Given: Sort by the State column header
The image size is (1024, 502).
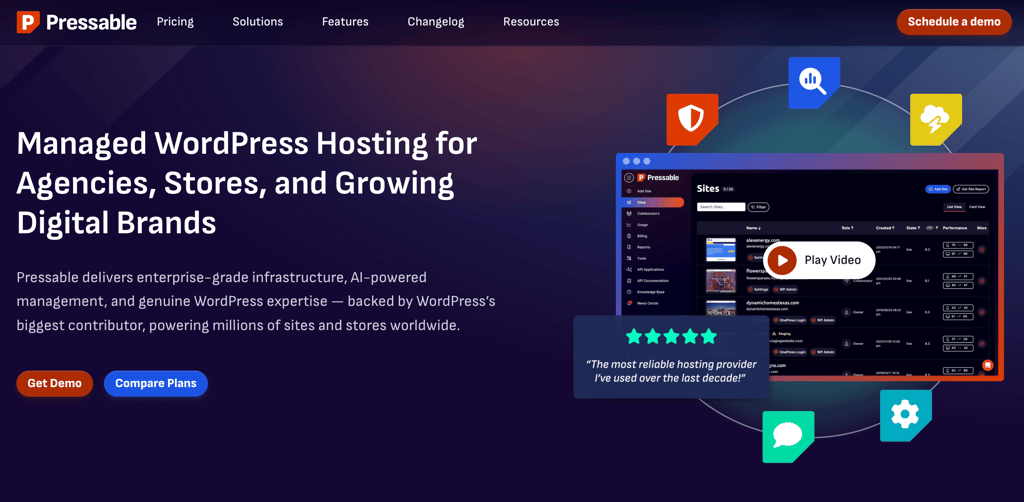Looking at the screenshot, I should (x=913, y=228).
